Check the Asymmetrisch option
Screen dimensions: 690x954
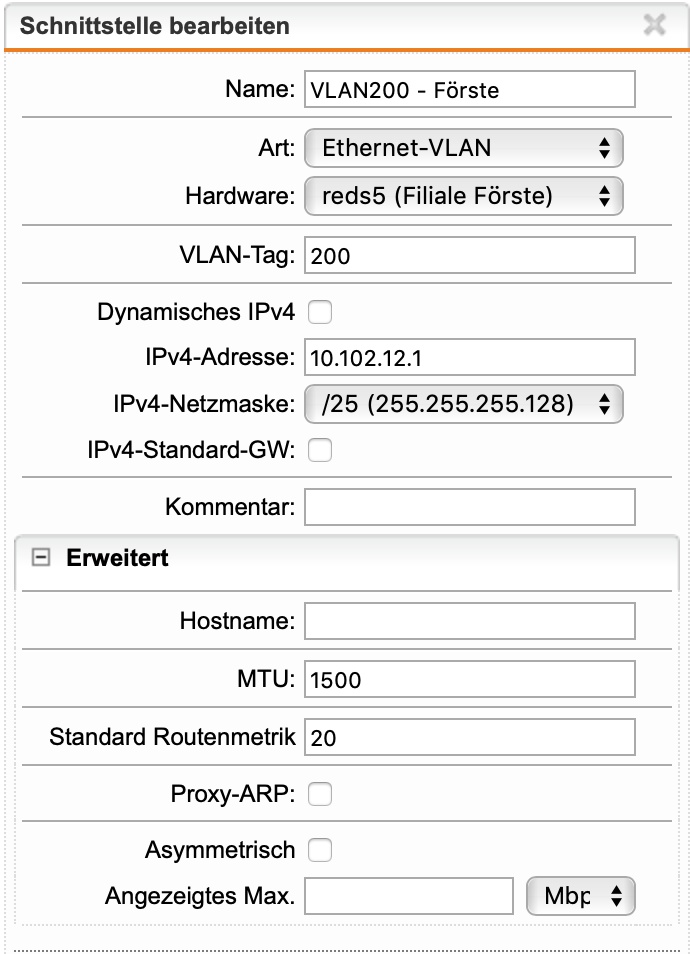tap(320, 851)
